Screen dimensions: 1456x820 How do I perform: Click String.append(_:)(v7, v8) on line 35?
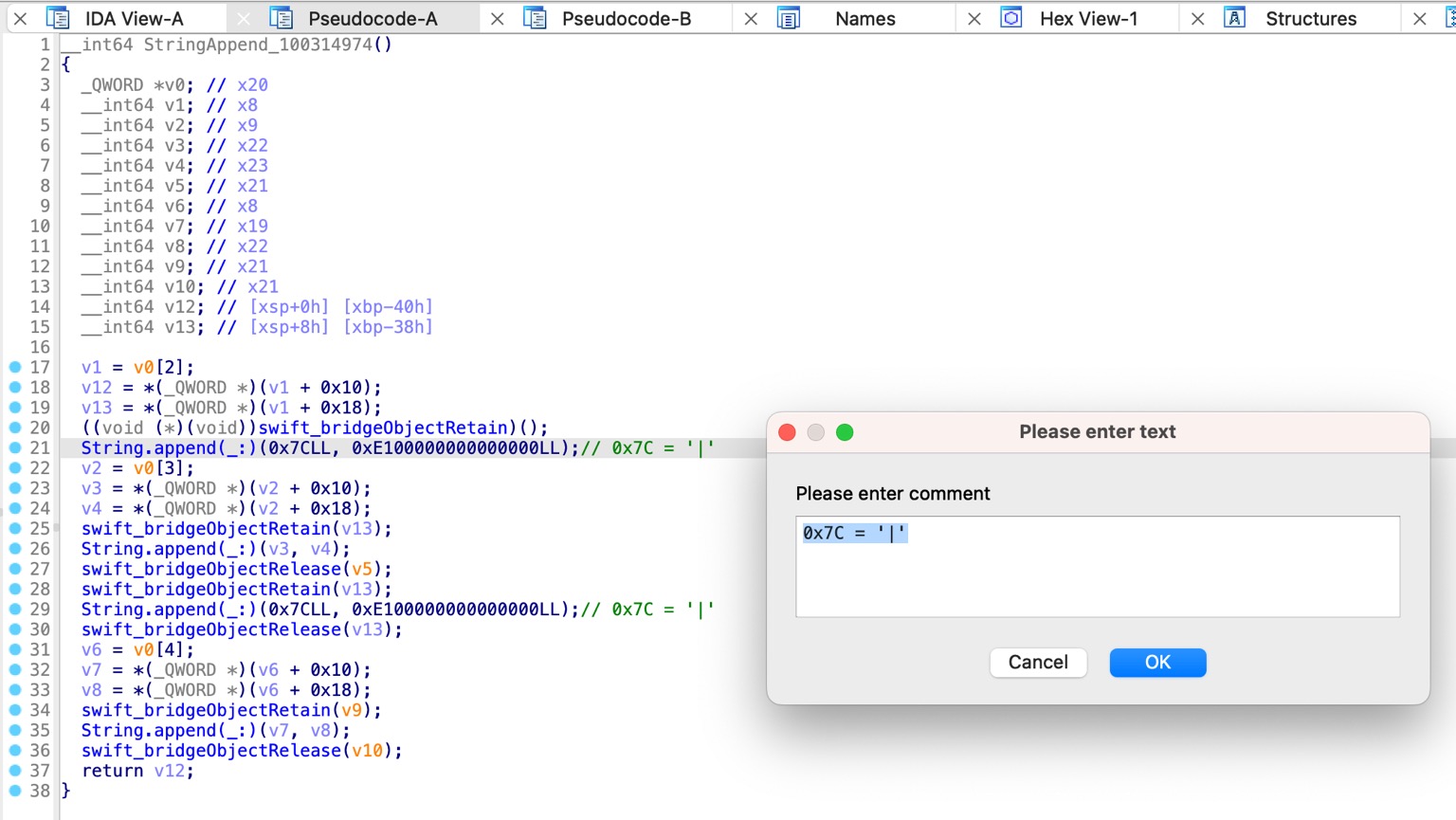coord(215,730)
